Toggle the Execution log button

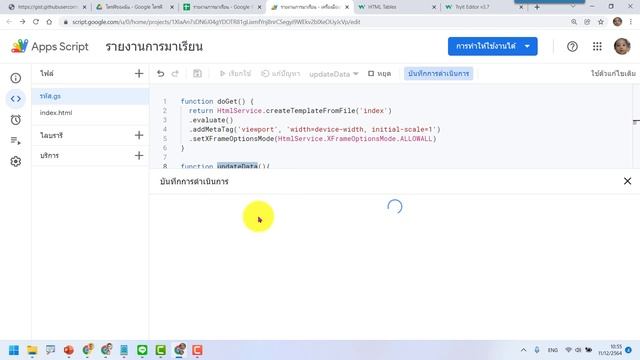point(438,73)
